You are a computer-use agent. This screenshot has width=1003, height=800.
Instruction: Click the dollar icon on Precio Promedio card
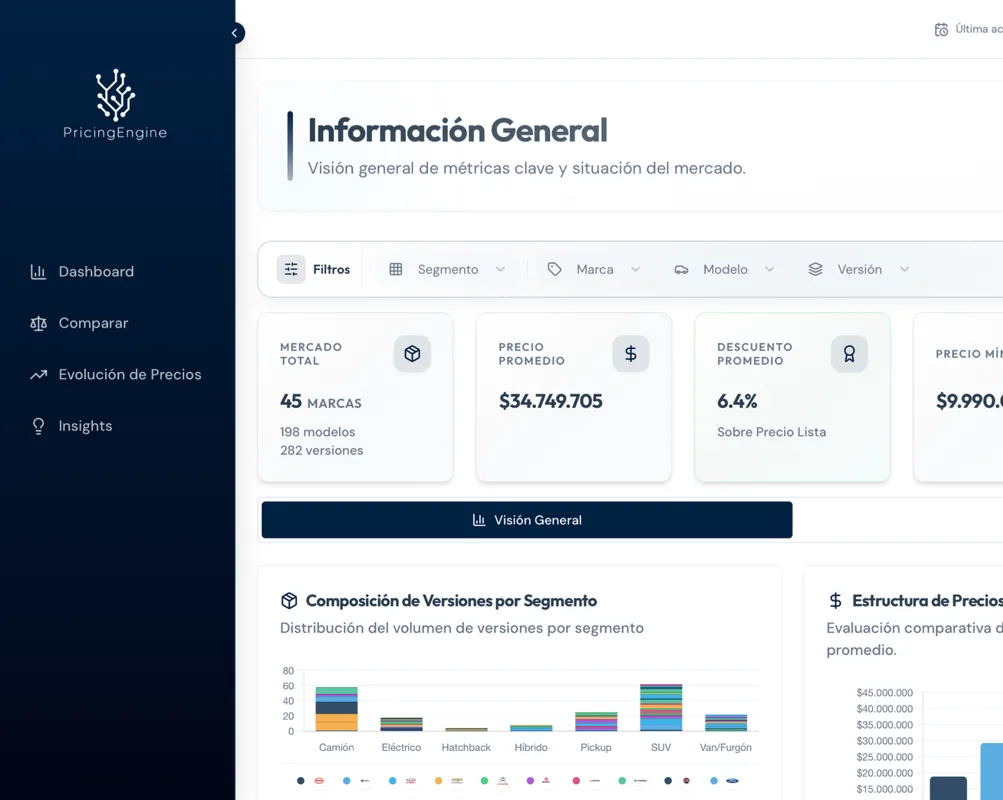pos(631,354)
